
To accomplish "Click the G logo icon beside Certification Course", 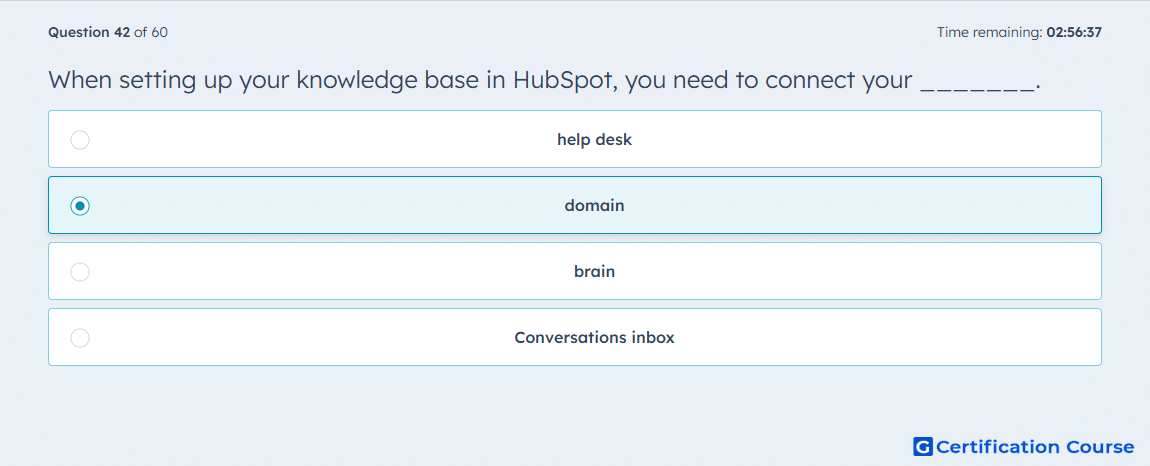I will tap(923, 446).
